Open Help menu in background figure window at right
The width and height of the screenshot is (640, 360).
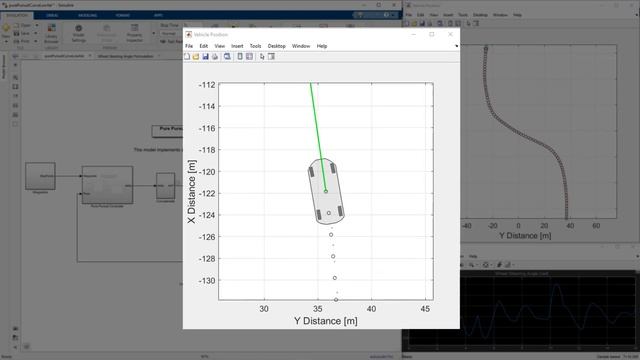(517, 15)
